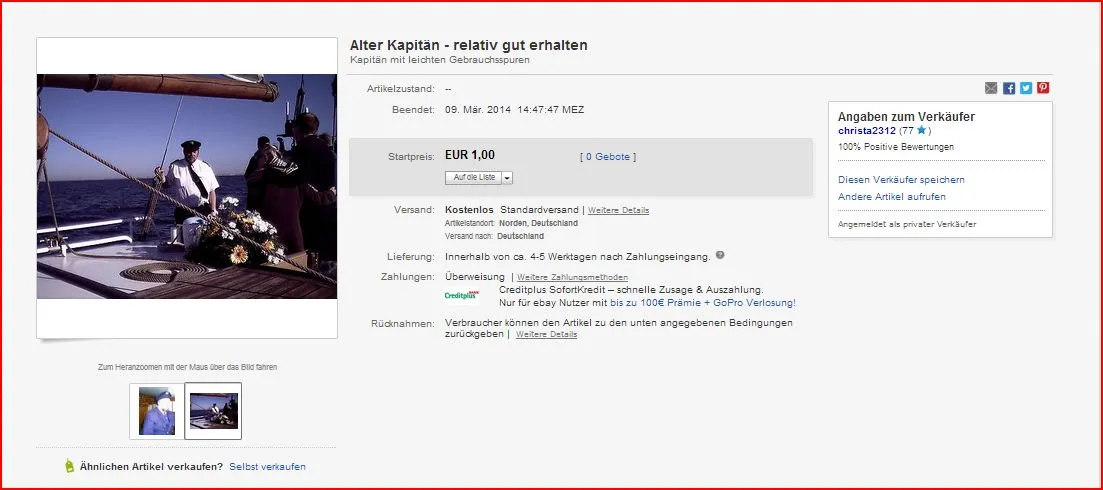Share listing on Twitter
This screenshot has width=1103, height=490.
tap(1026, 88)
